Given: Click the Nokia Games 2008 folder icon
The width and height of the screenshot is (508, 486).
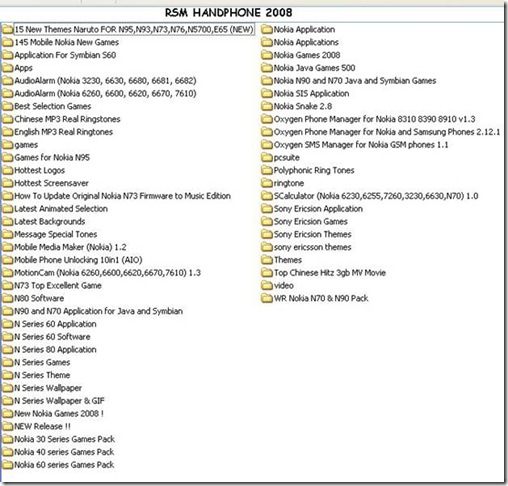Looking at the screenshot, I should 267,55.
